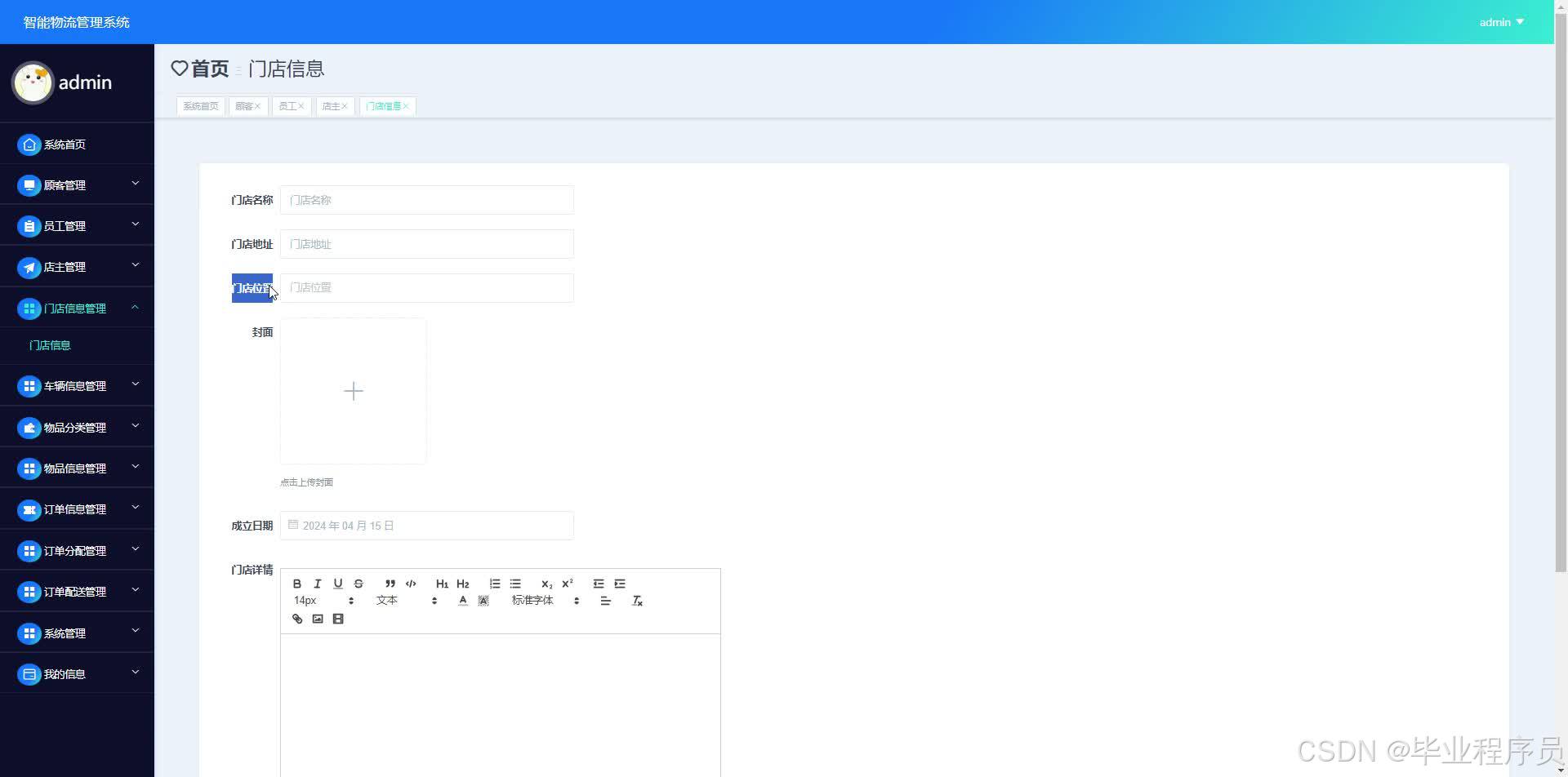Click the 智能物流管理系统 title

click(77, 22)
